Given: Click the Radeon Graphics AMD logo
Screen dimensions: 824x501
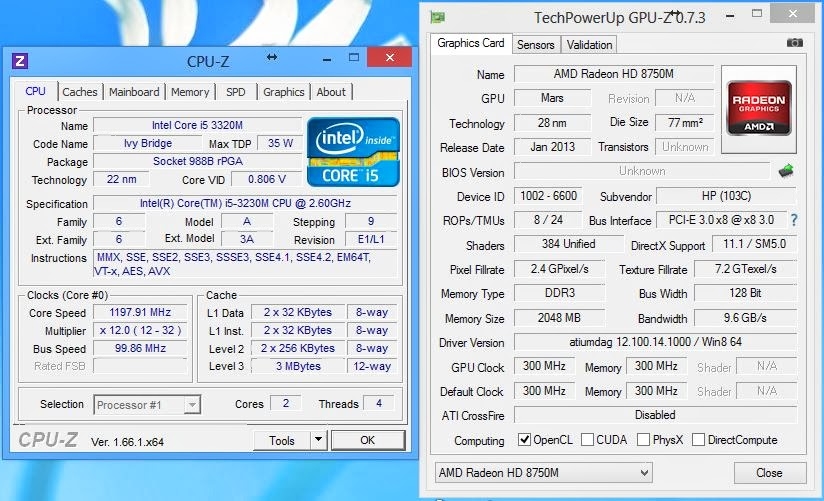Looking at the screenshot, I should pos(759,108).
